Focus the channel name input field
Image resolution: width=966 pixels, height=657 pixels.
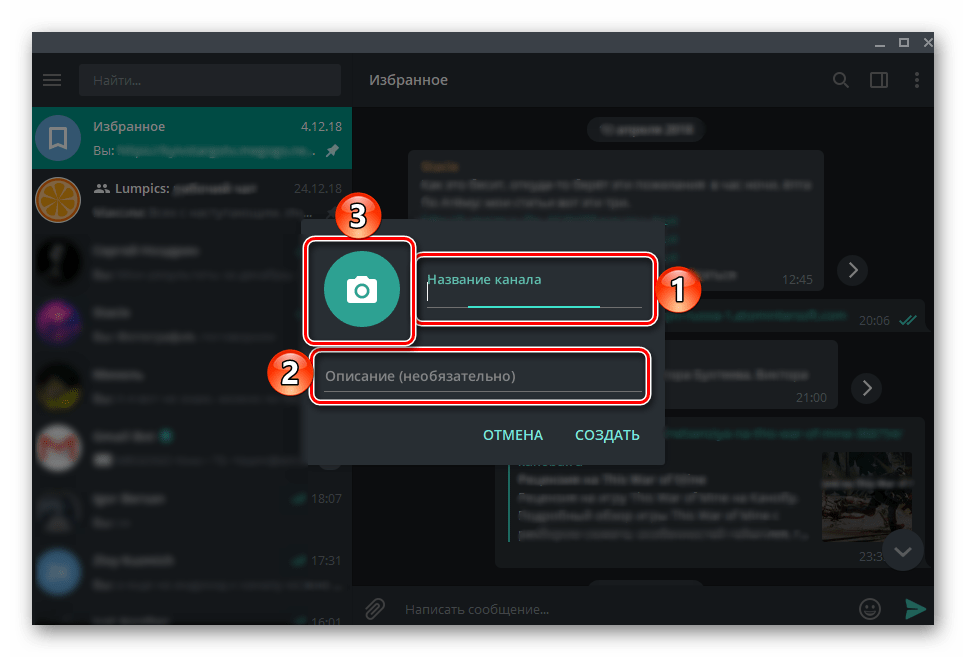pyautogui.click(x=534, y=291)
